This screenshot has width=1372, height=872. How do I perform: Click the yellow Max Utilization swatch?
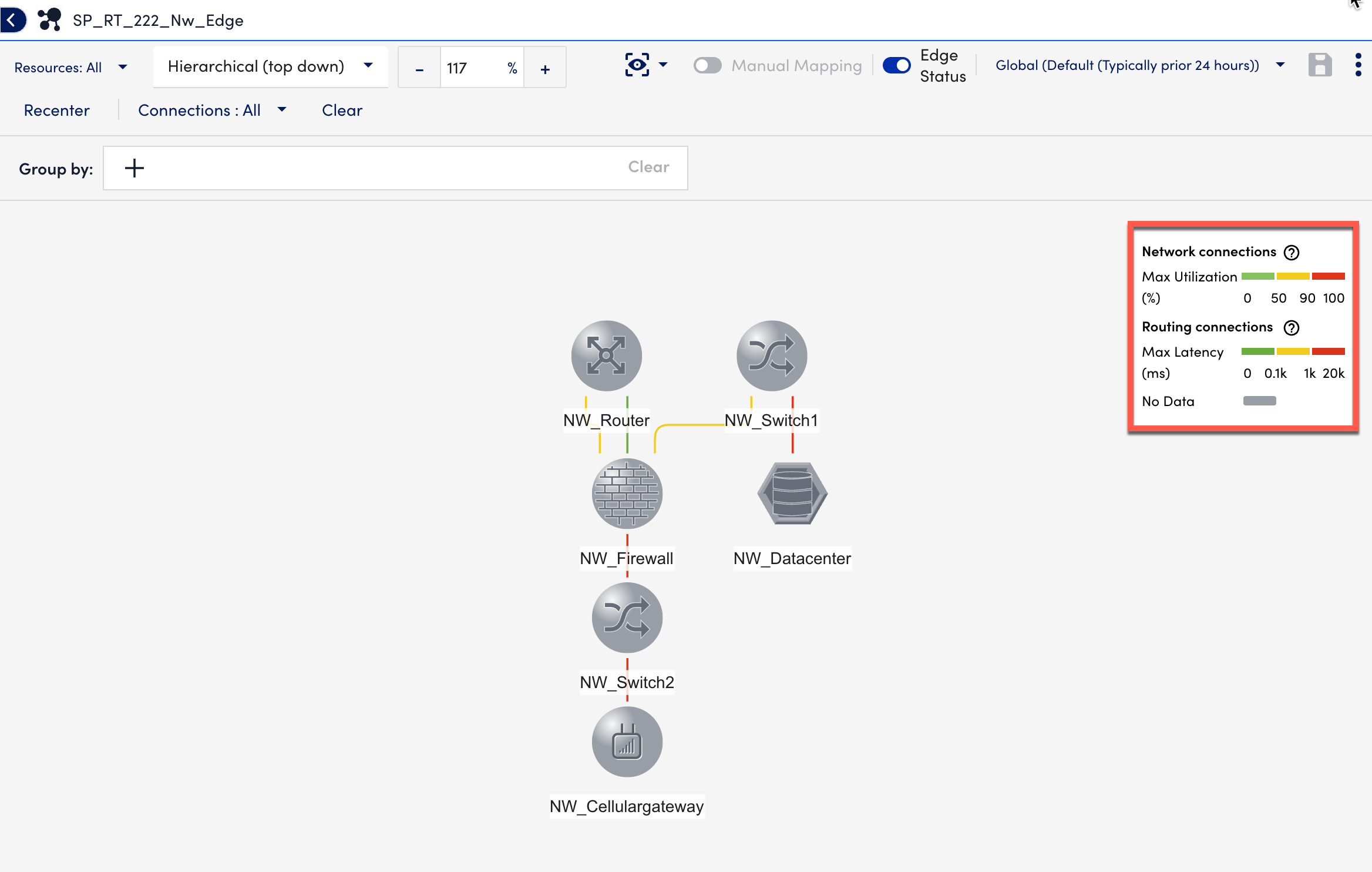[x=1293, y=276]
